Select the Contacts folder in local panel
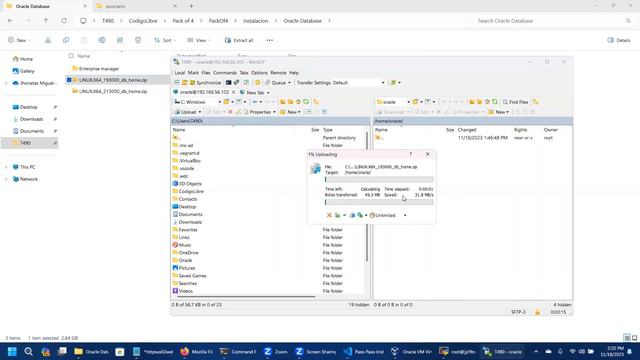 click(185, 199)
